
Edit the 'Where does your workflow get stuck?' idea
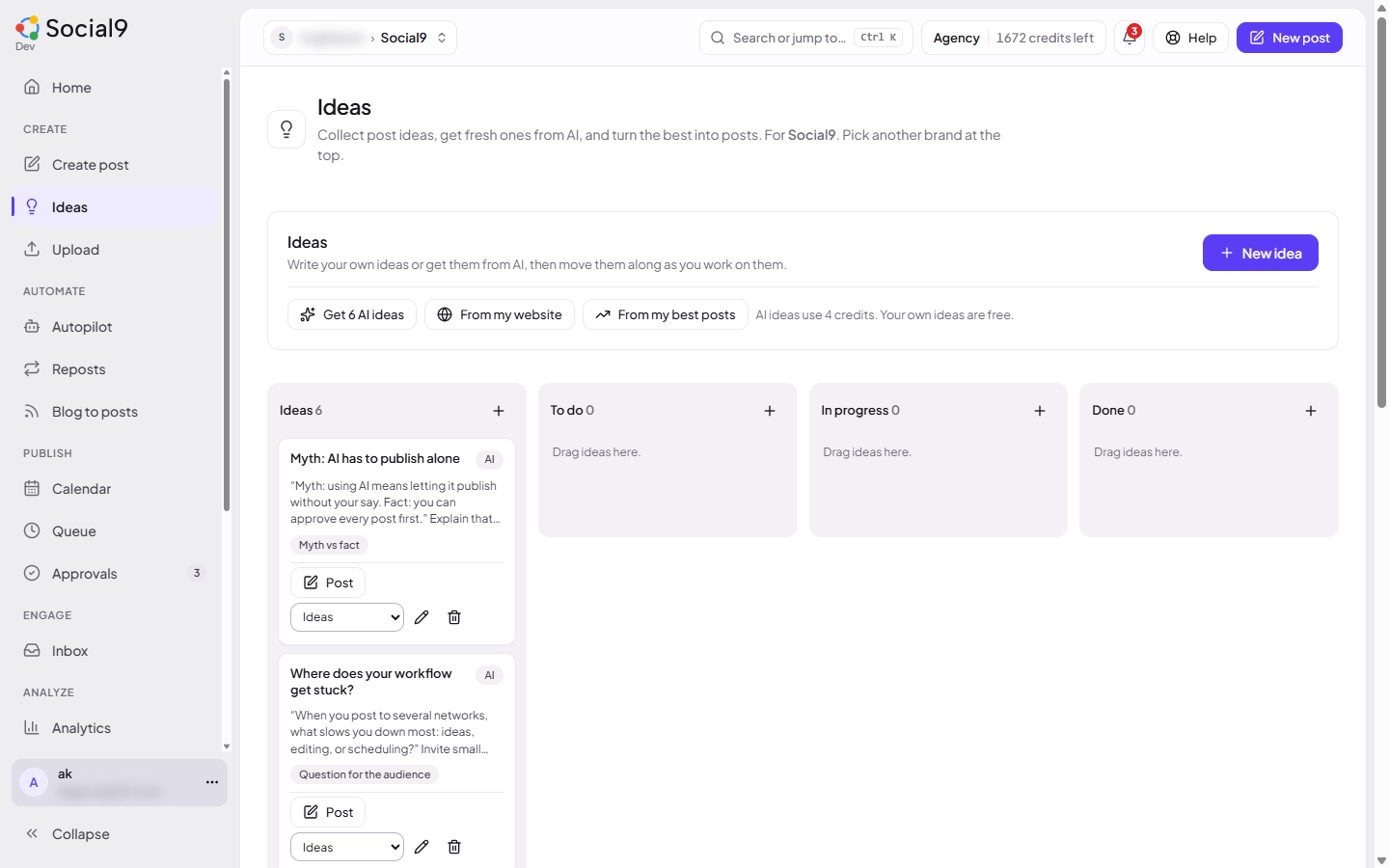[x=422, y=847]
